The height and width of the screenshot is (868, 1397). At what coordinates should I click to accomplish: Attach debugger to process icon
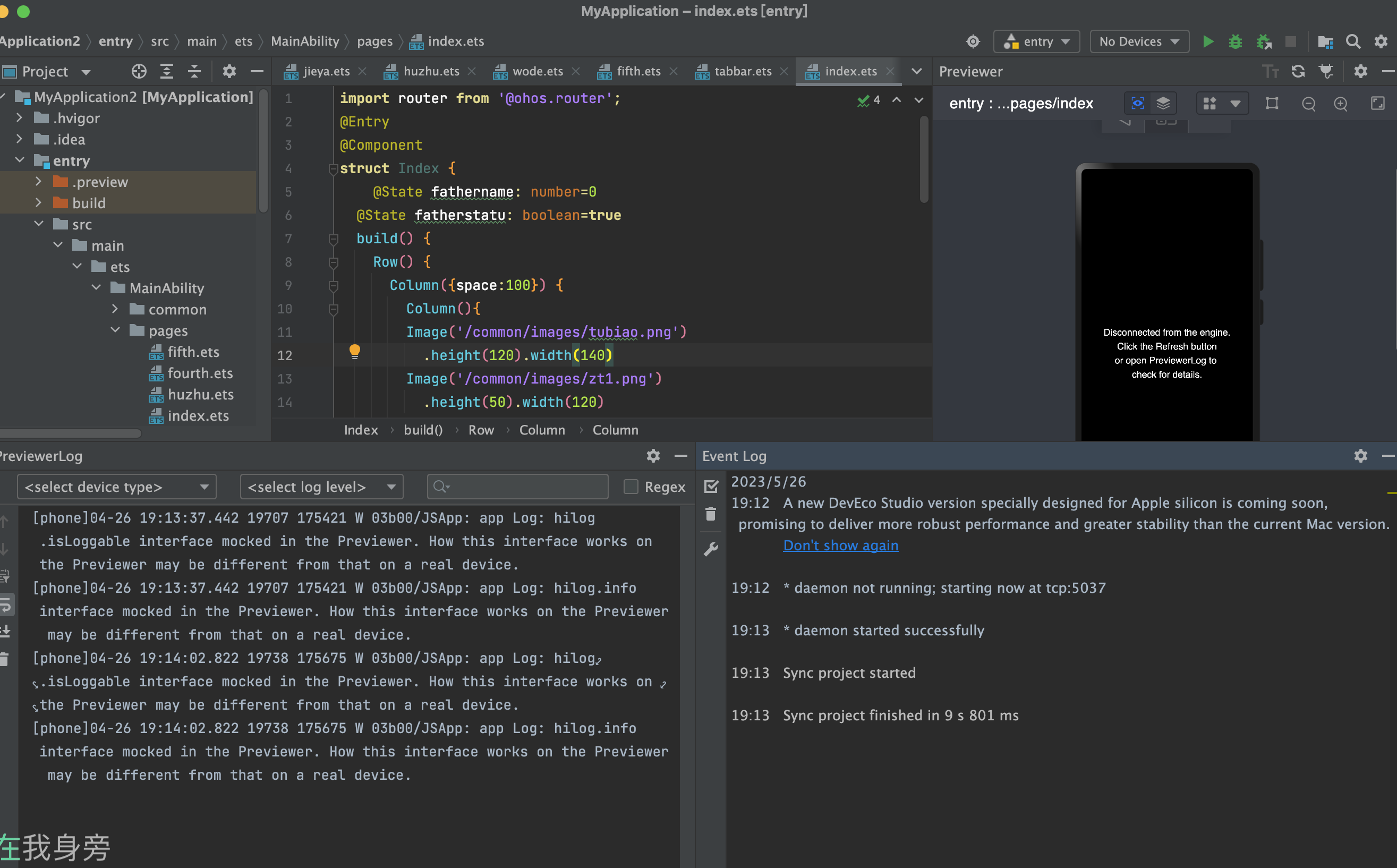click(x=1264, y=41)
